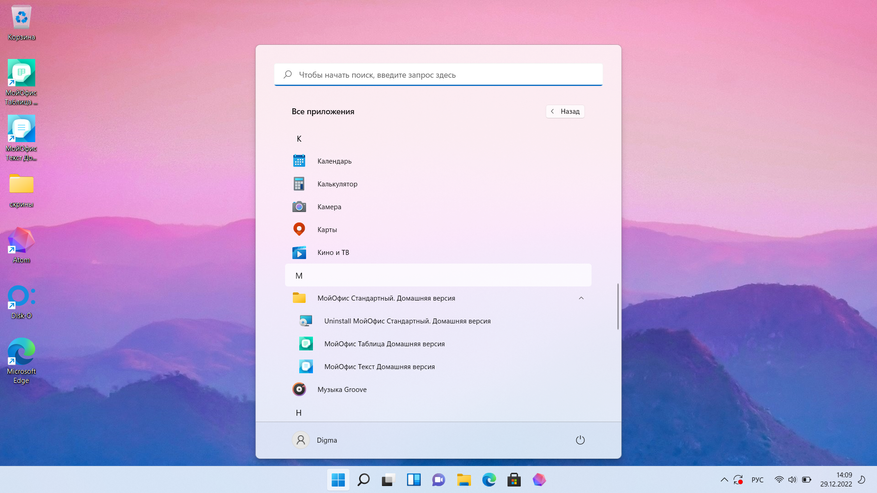Open taskbar Search
The width and height of the screenshot is (877, 493).
tap(364, 480)
